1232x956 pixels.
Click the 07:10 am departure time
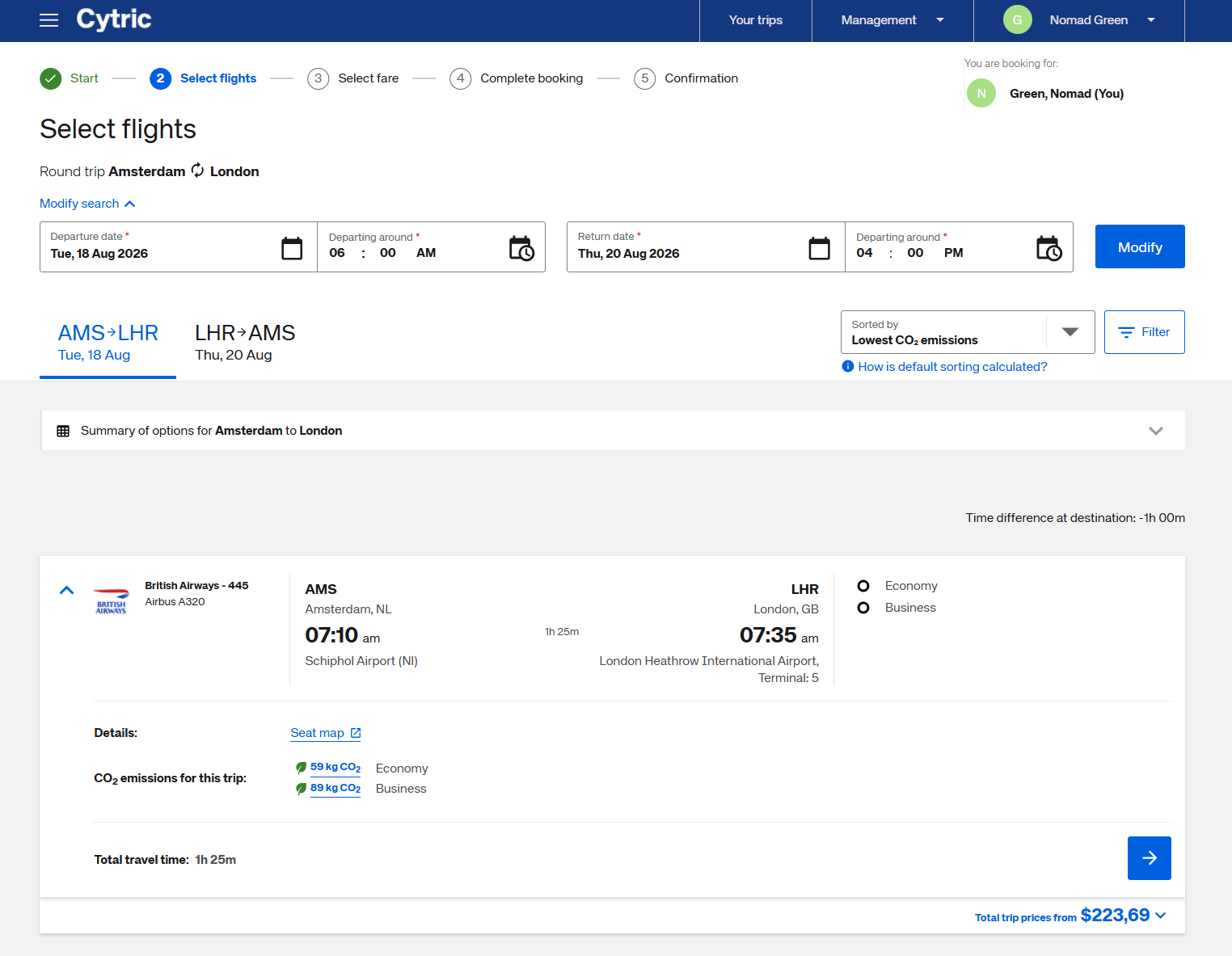(x=342, y=635)
